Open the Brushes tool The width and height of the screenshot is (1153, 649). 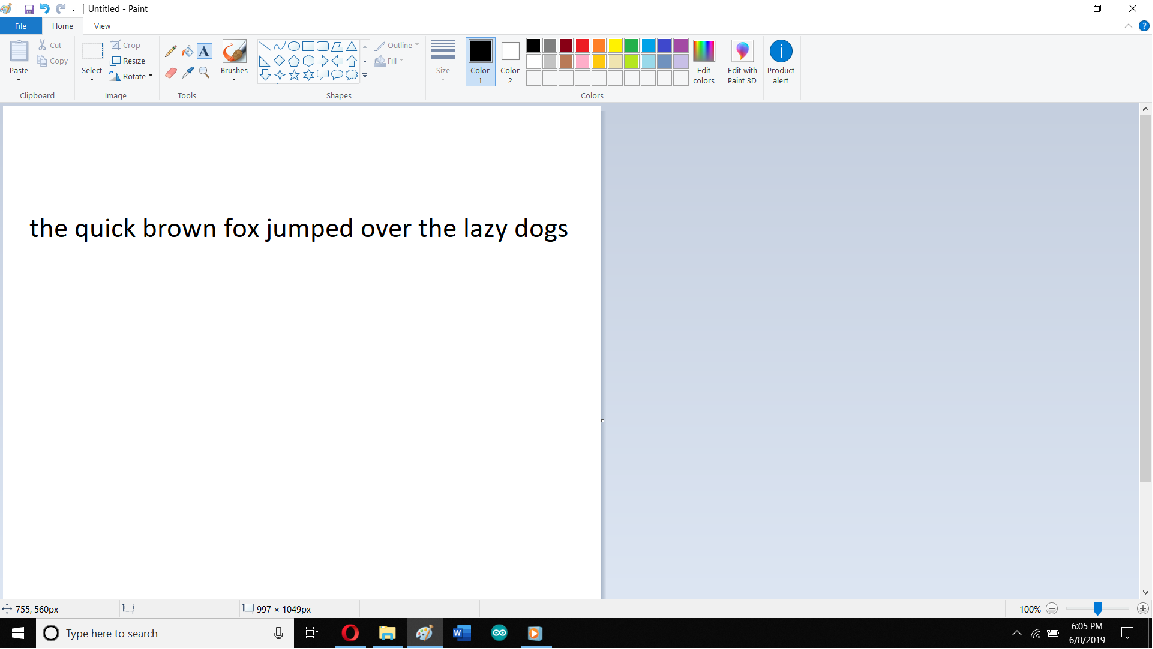point(234,59)
